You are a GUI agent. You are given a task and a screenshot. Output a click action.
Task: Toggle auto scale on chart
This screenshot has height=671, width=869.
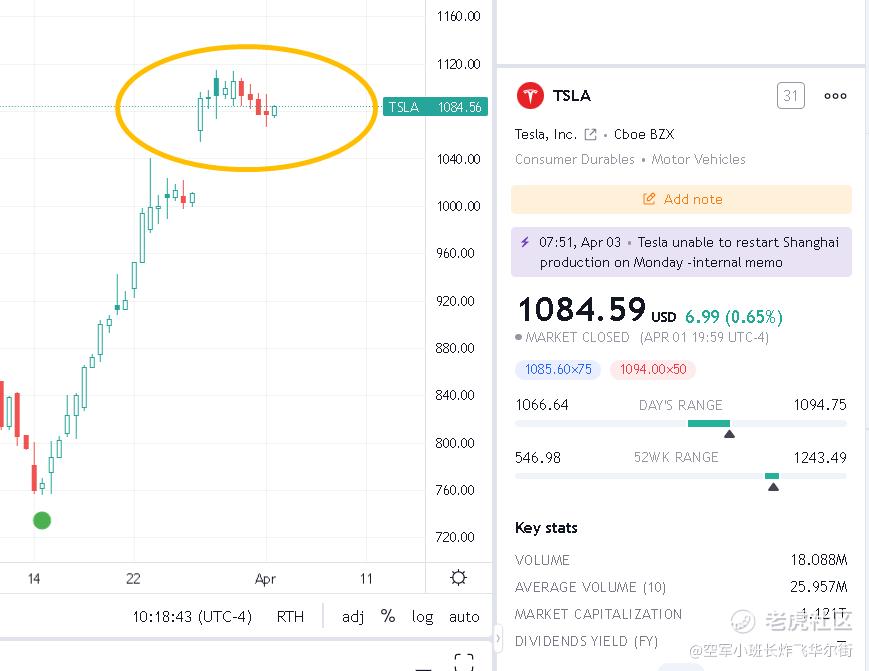pos(464,616)
